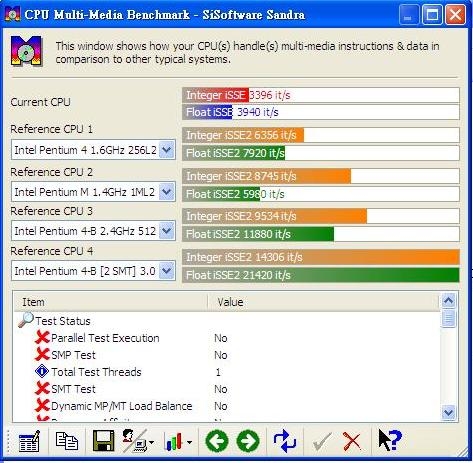Select the Intel Pentium M 1.4GHz 1ML2 combo box

(93, 192)
